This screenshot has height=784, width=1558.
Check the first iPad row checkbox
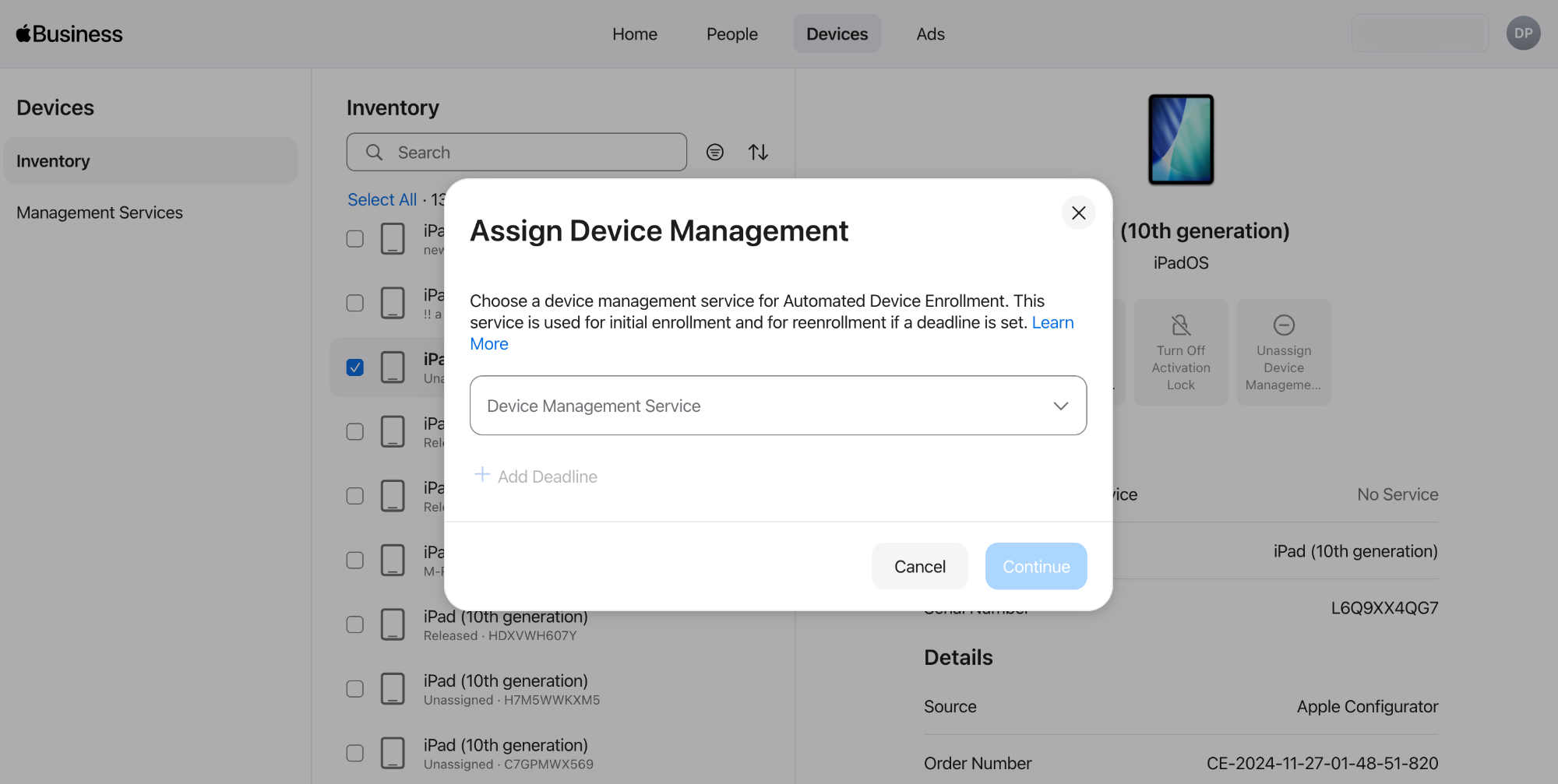coord(354,238)
